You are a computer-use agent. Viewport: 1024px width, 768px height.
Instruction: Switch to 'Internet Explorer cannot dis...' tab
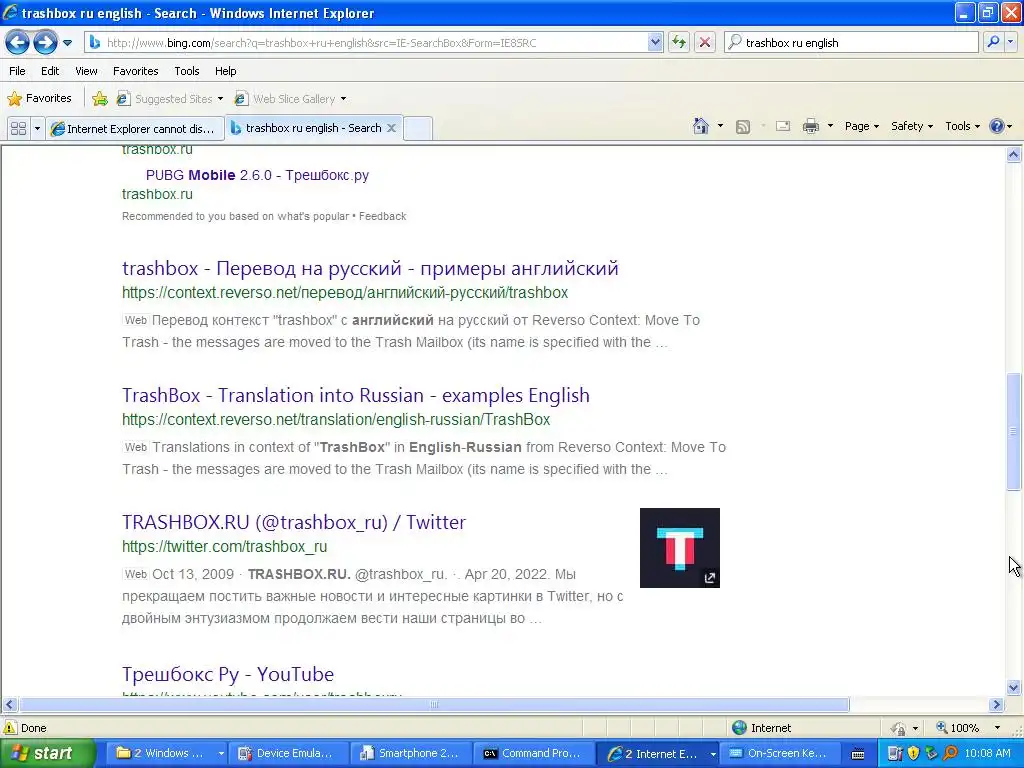(135, 129)
